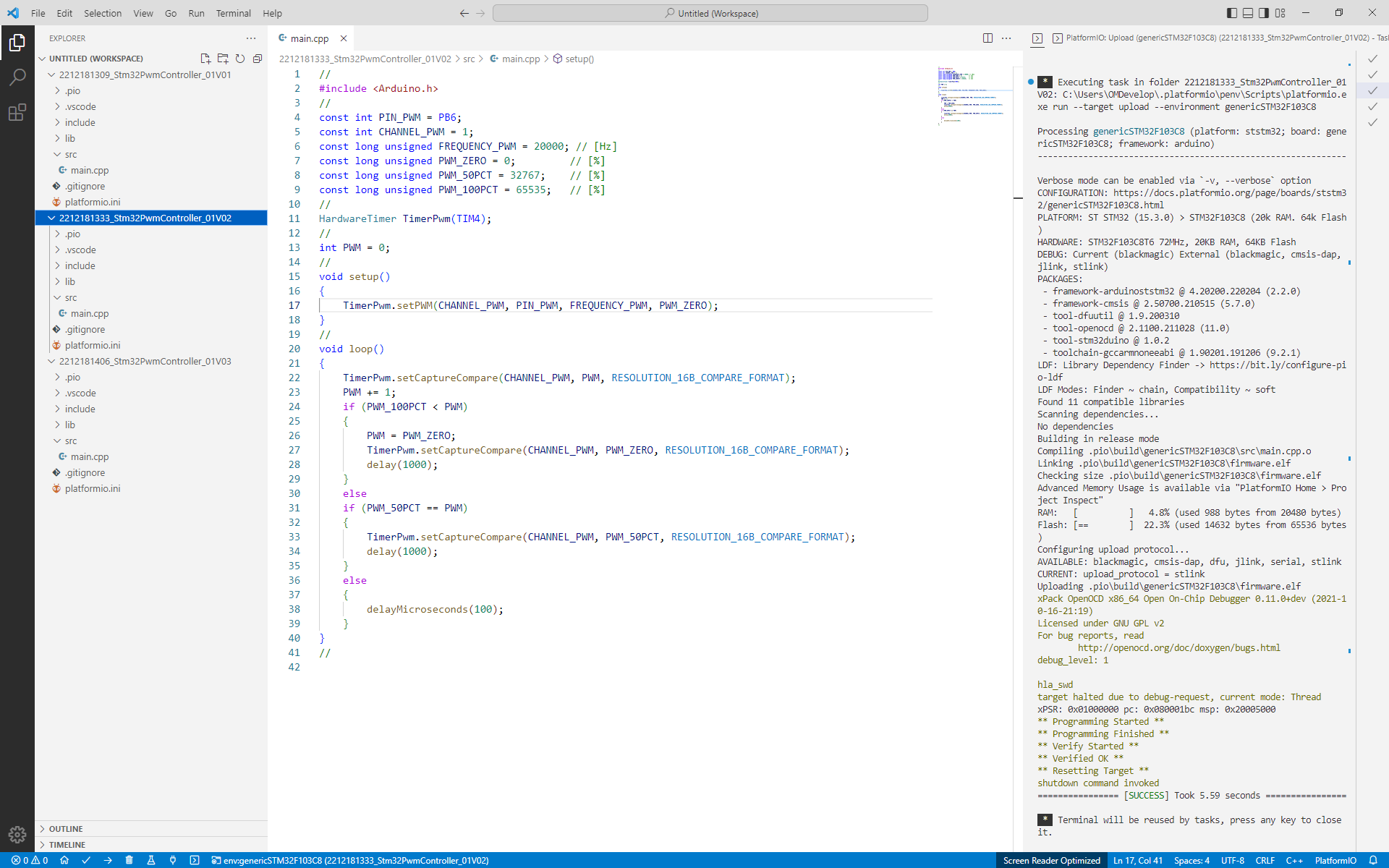Image resolution: width=1389 pixels, height=868 pixels.
Task: Open the Serial Monitor plug icon
Action: click(173, 860)
